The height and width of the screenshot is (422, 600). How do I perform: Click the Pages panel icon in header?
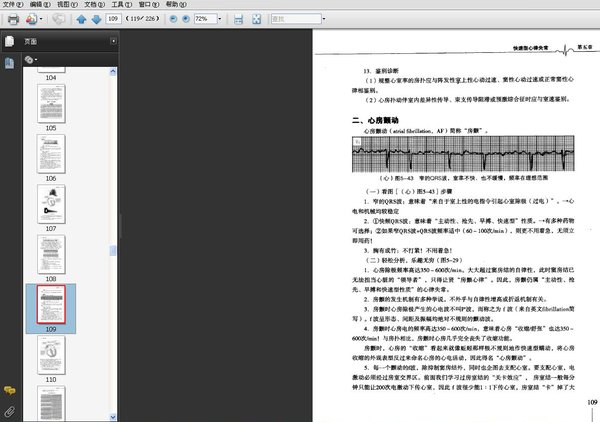[10, 41]
